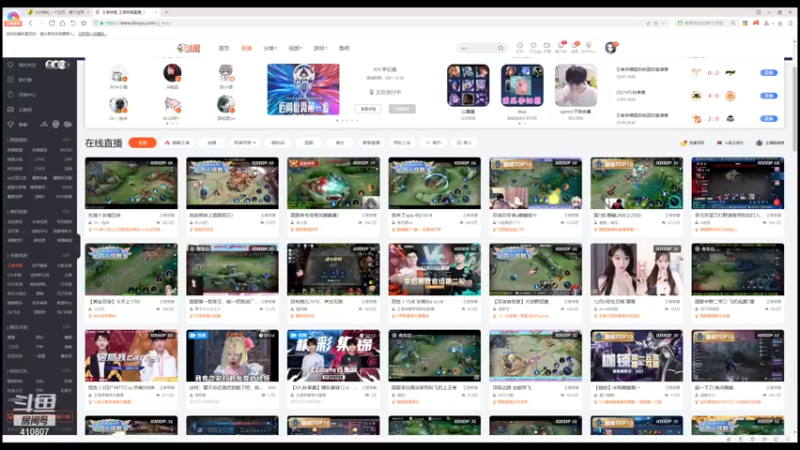Click blue button for 0:2 match
This screenshot has width=800, height=450.
(x=769, y=73)
